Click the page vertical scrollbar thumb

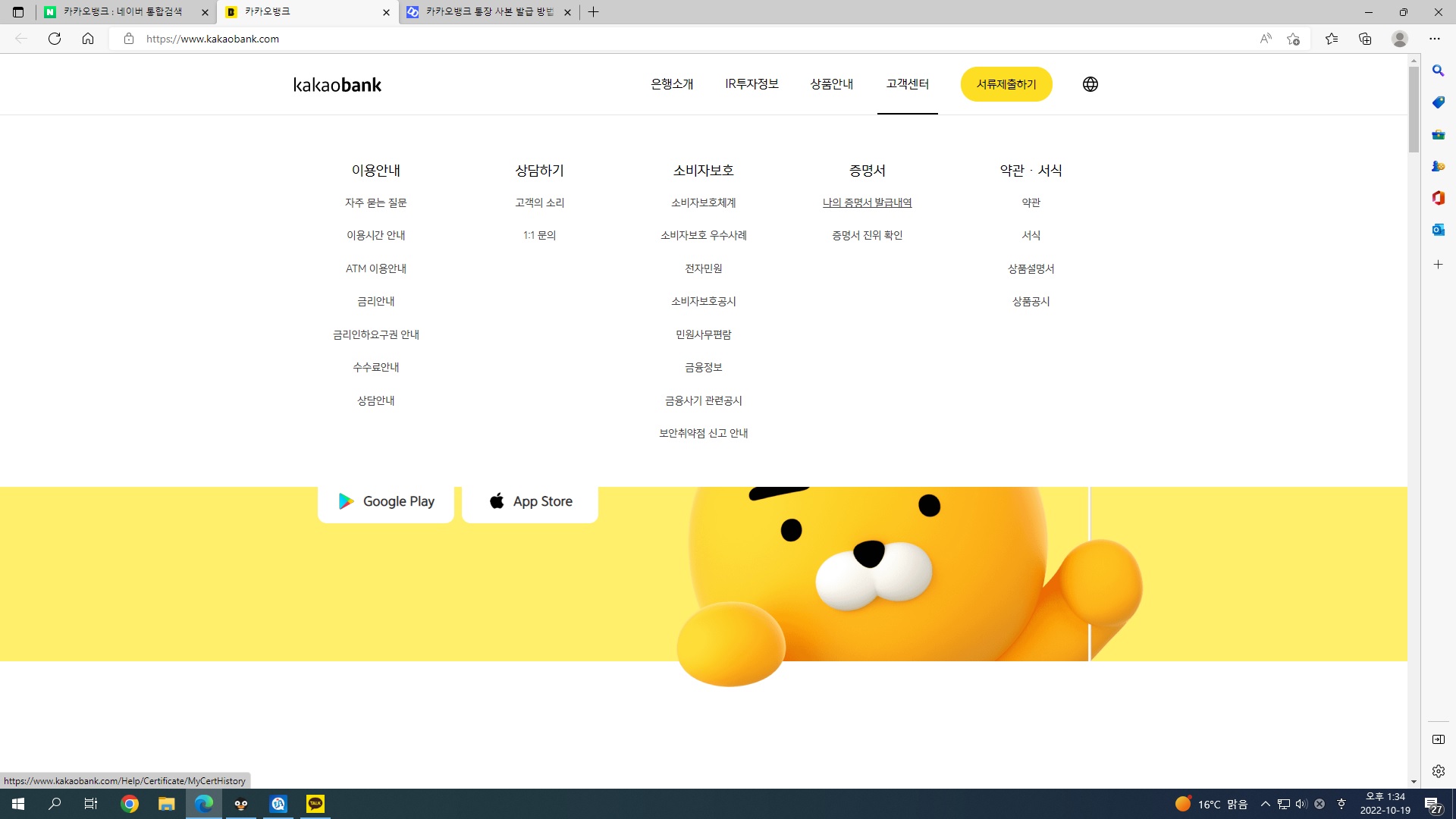[1414, 110]
